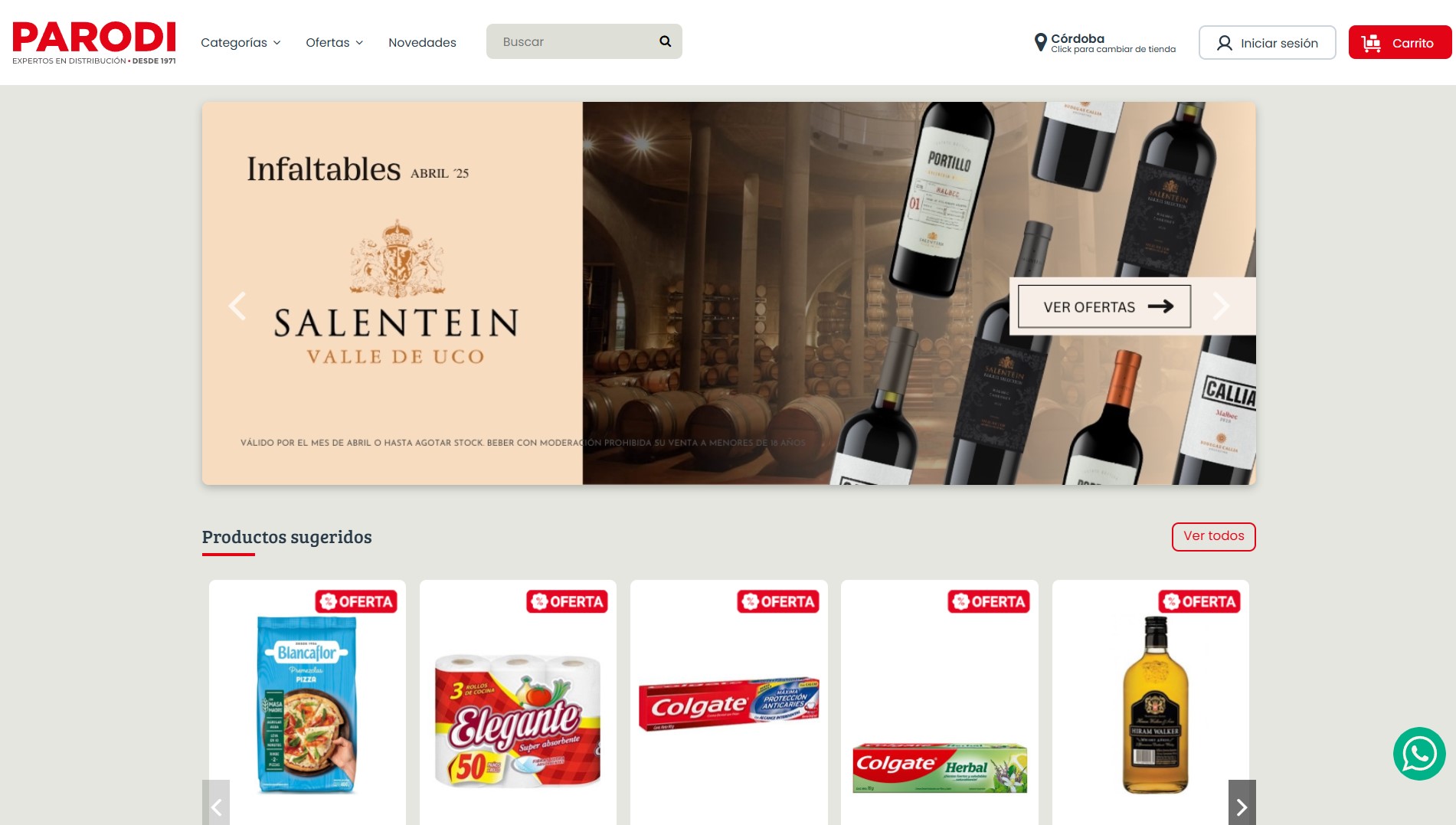The height and width of the screenshot is (825, 1456).
Task: Click the Córdoba location pin icon
Action: 1040,42
